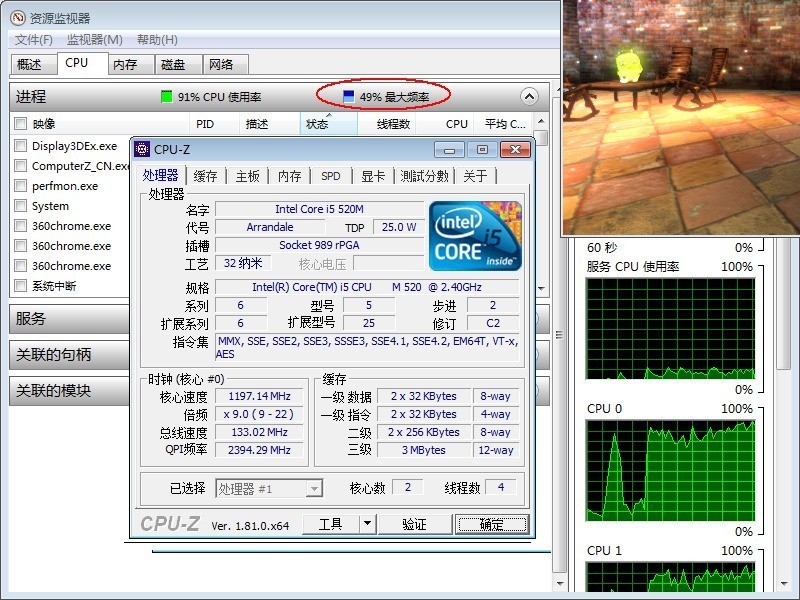This screenshot has width=800, height=600.
Task: Check the Display3DEx.exe process checkbox
Action: [x=21, y=146]
